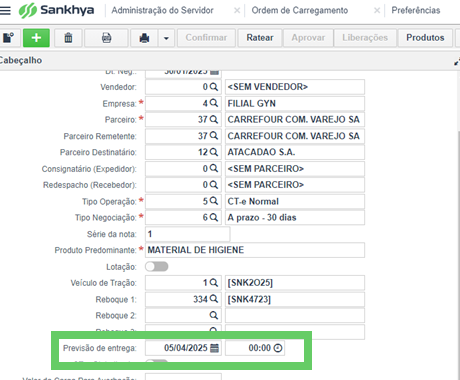Search Veículo de Tração with magnifier icon
This screenshot has width=460, height=380.
click(x=214, y=283)
